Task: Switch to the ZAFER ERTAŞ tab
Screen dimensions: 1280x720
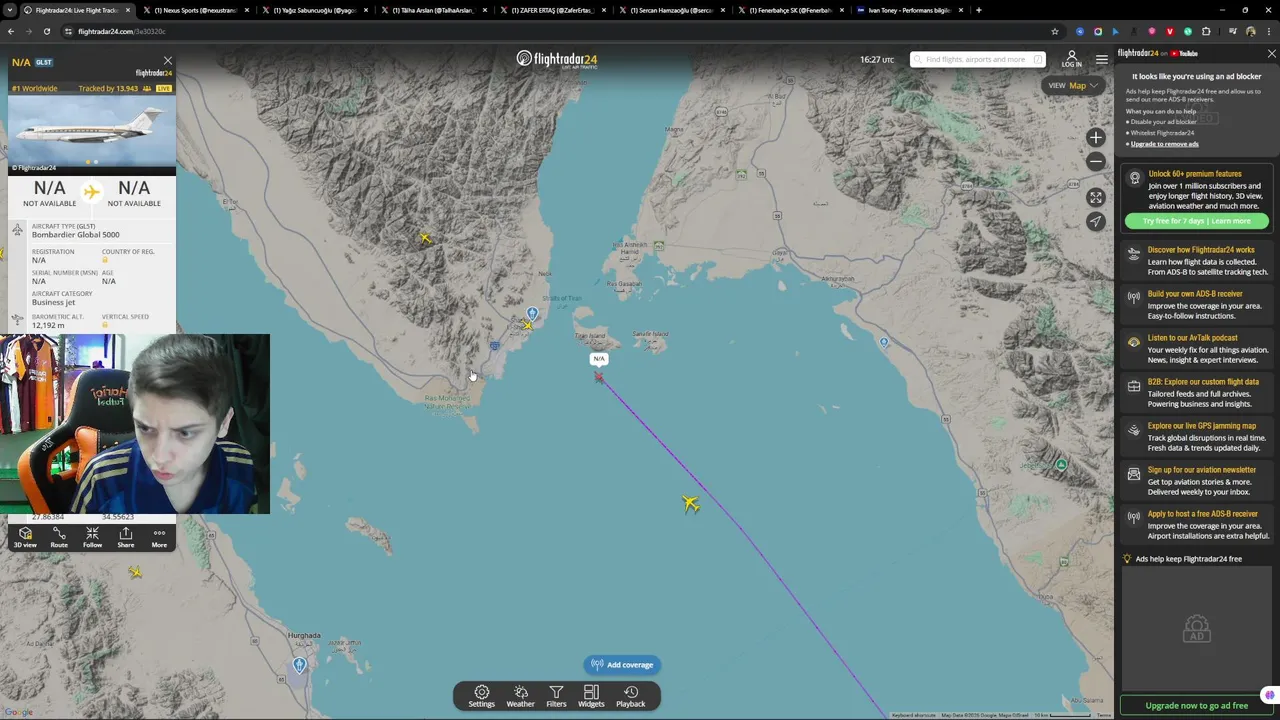Action: point(552,10)
